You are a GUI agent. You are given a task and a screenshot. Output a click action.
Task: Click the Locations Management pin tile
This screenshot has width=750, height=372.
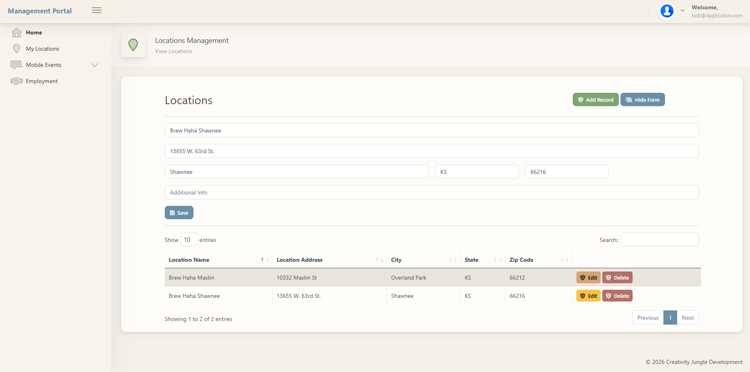point(133,45)
